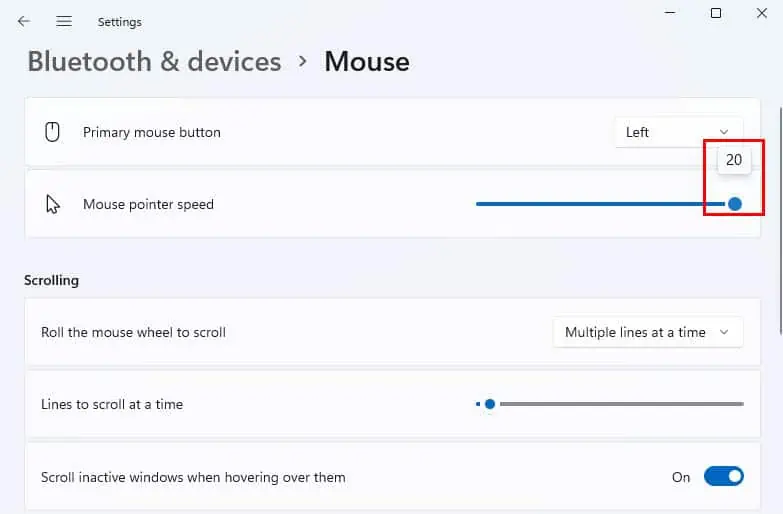783x514 pixels.
Task: Click the Mouse pointer speed slider track
Action: click(600, 204)
